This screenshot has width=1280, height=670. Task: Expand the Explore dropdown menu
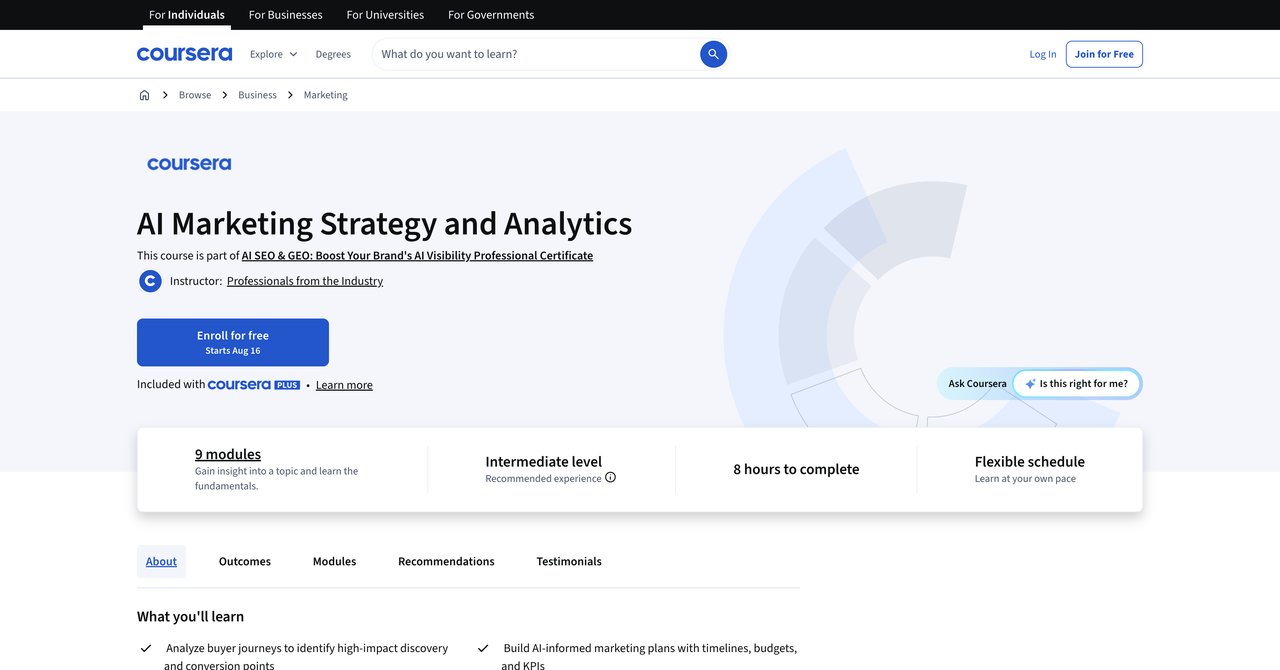point(273,54)
